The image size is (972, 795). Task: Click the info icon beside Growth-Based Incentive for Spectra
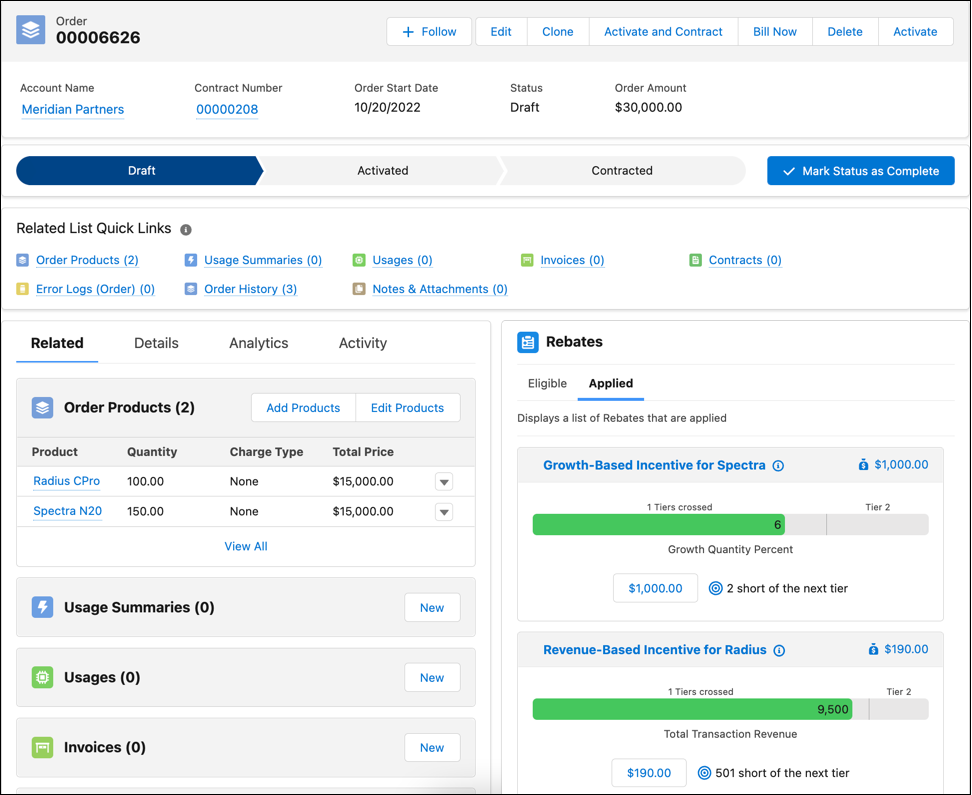pos(779,466)
